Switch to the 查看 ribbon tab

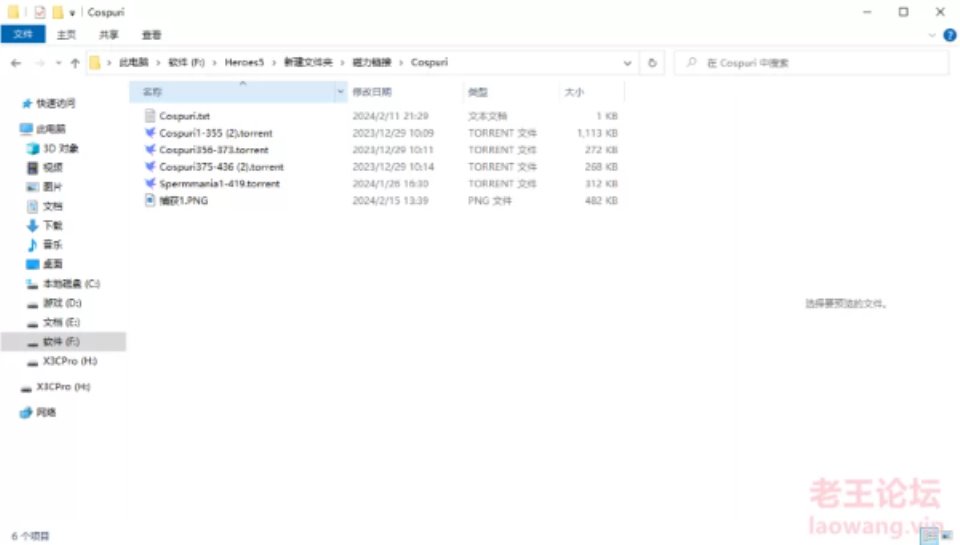tap(151, 35)
